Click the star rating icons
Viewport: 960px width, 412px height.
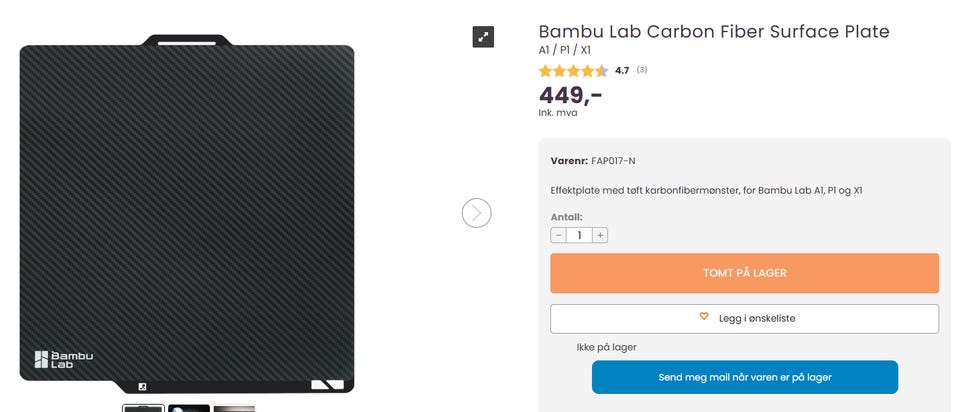coord(573,71)
